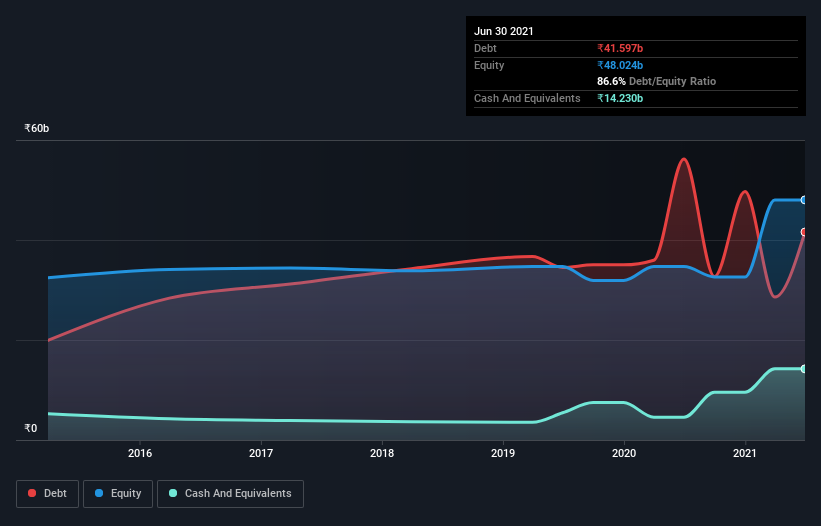Click the 86.6% Debt/Equity Ratio text
This screenshot has width=821, height=526.
(x=657, y=81)
